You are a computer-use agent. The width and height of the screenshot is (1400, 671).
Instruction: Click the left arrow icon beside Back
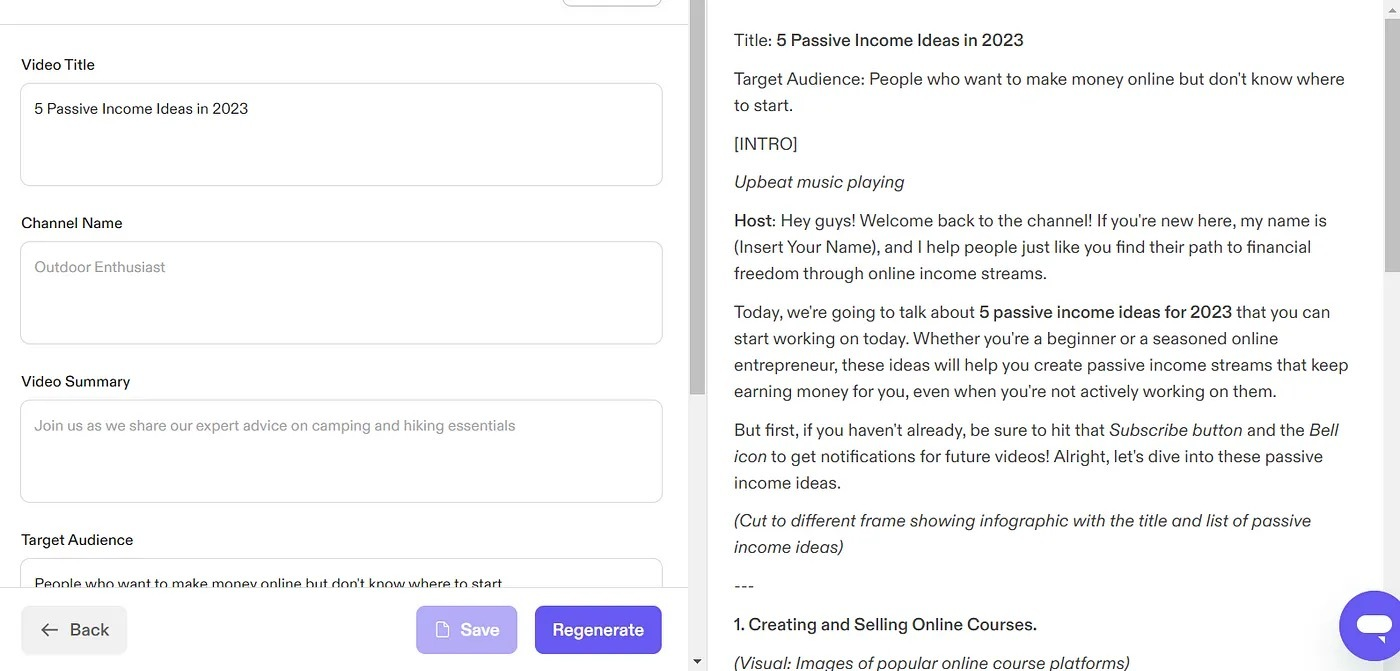click(x=49, y=630)
